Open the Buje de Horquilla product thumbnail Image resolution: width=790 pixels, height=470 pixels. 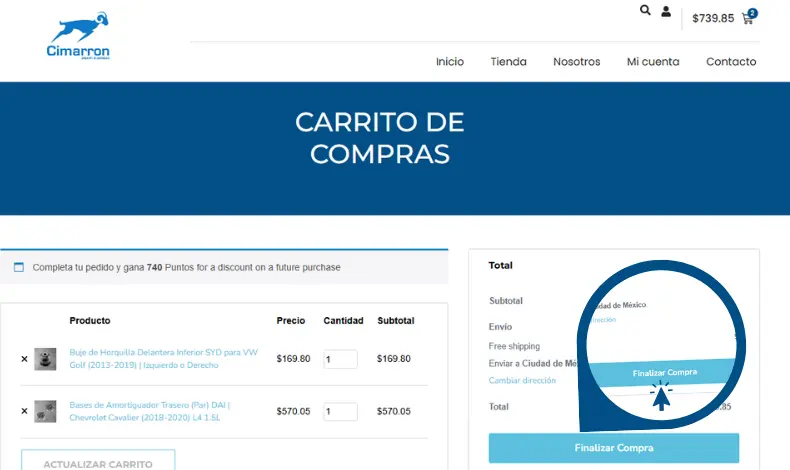[x=45, y=359]
